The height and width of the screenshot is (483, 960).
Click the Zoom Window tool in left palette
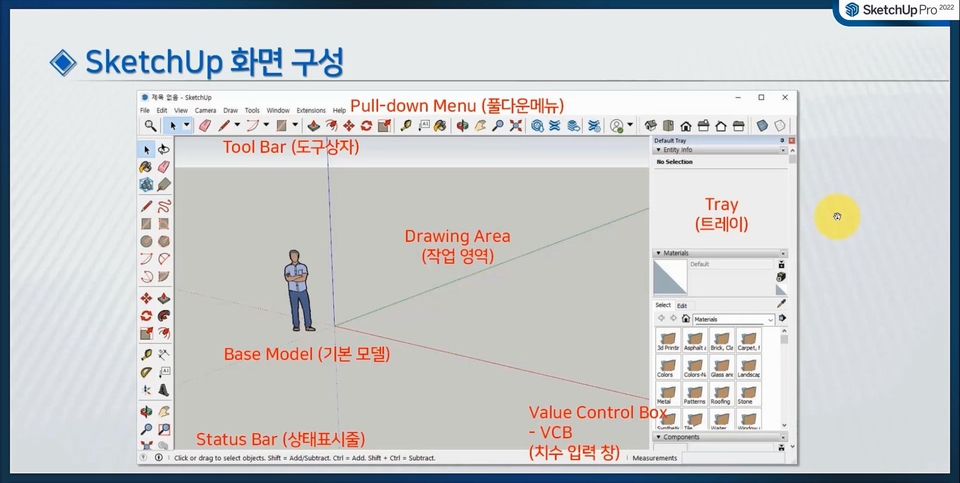(163, 429)
